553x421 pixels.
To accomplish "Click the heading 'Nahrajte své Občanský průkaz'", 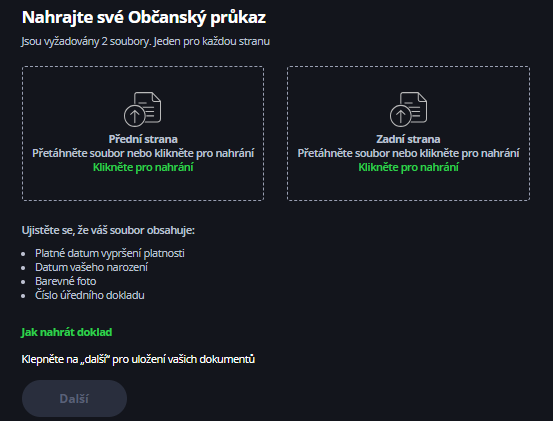I will [x=144, y=18].
